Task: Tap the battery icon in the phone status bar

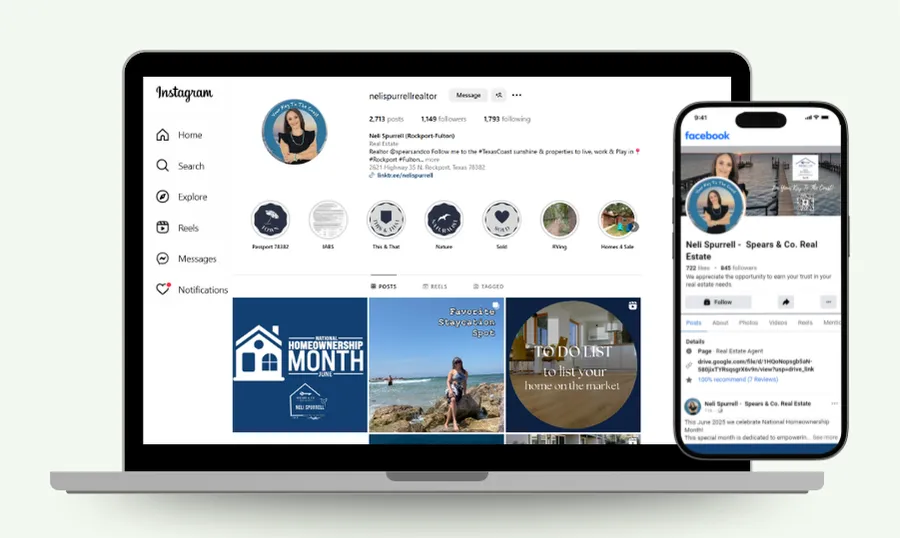Action: pyautogui.click(x=825, y=117)
